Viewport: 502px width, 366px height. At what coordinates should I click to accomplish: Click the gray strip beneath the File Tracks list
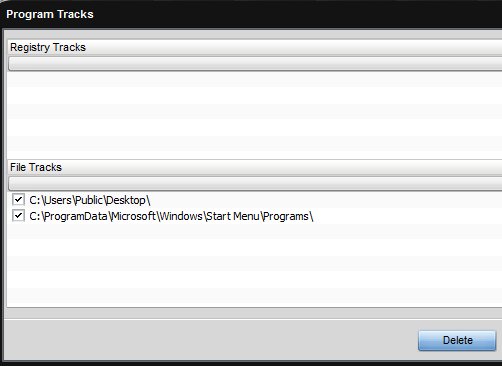click(255, 313)
